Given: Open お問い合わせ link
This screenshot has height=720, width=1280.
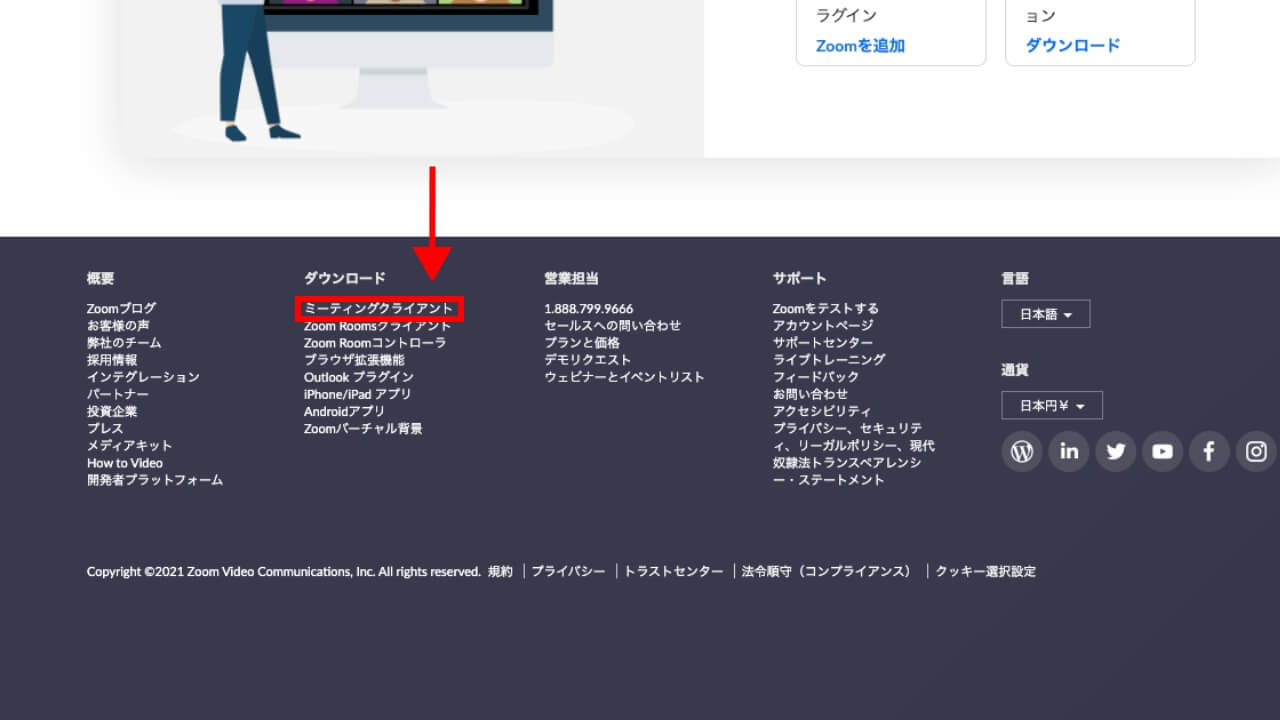Looking at the screenshot, I should pyautogui.click(x=810, y=394).
